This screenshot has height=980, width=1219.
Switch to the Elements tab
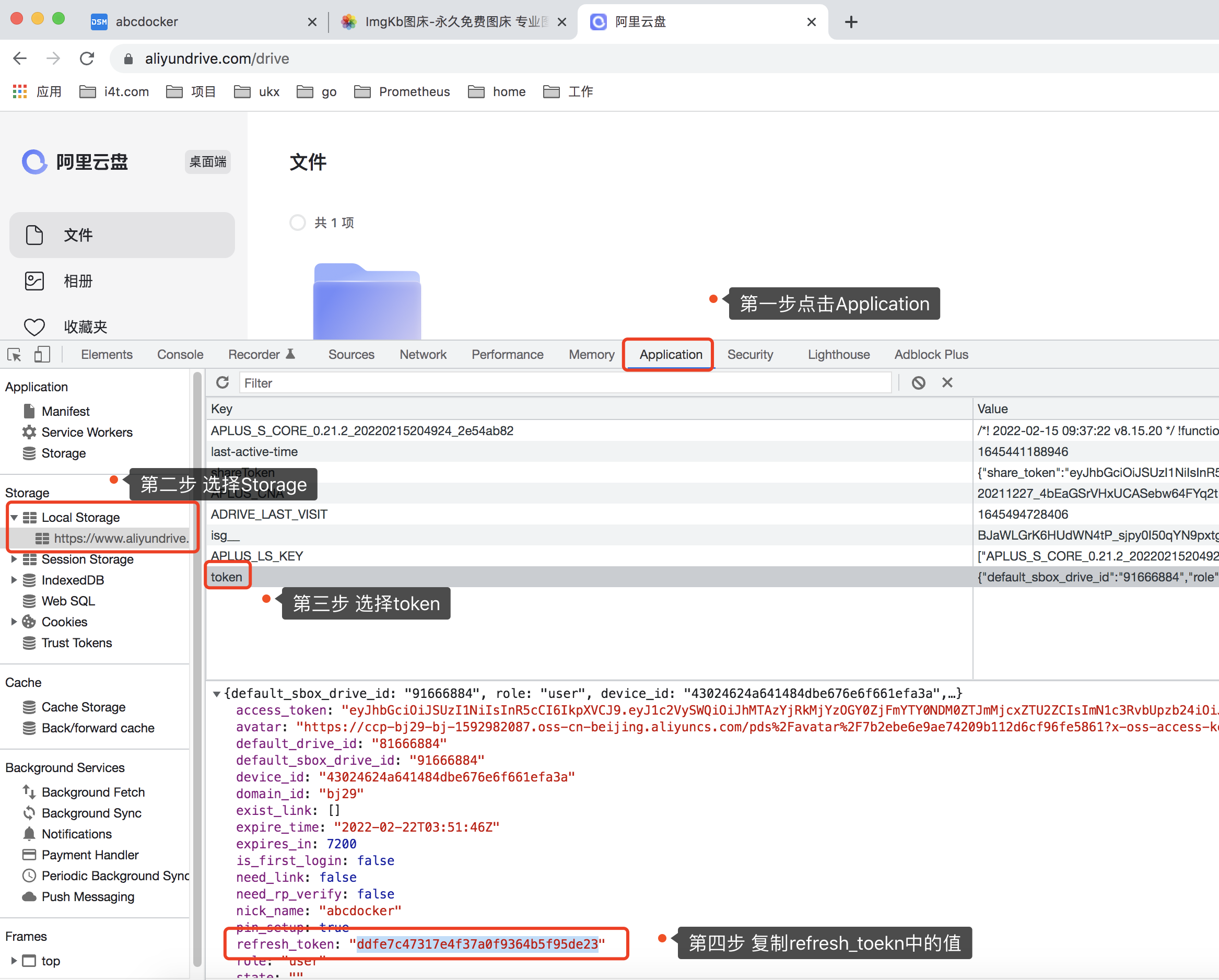click(x=107, y=355)
